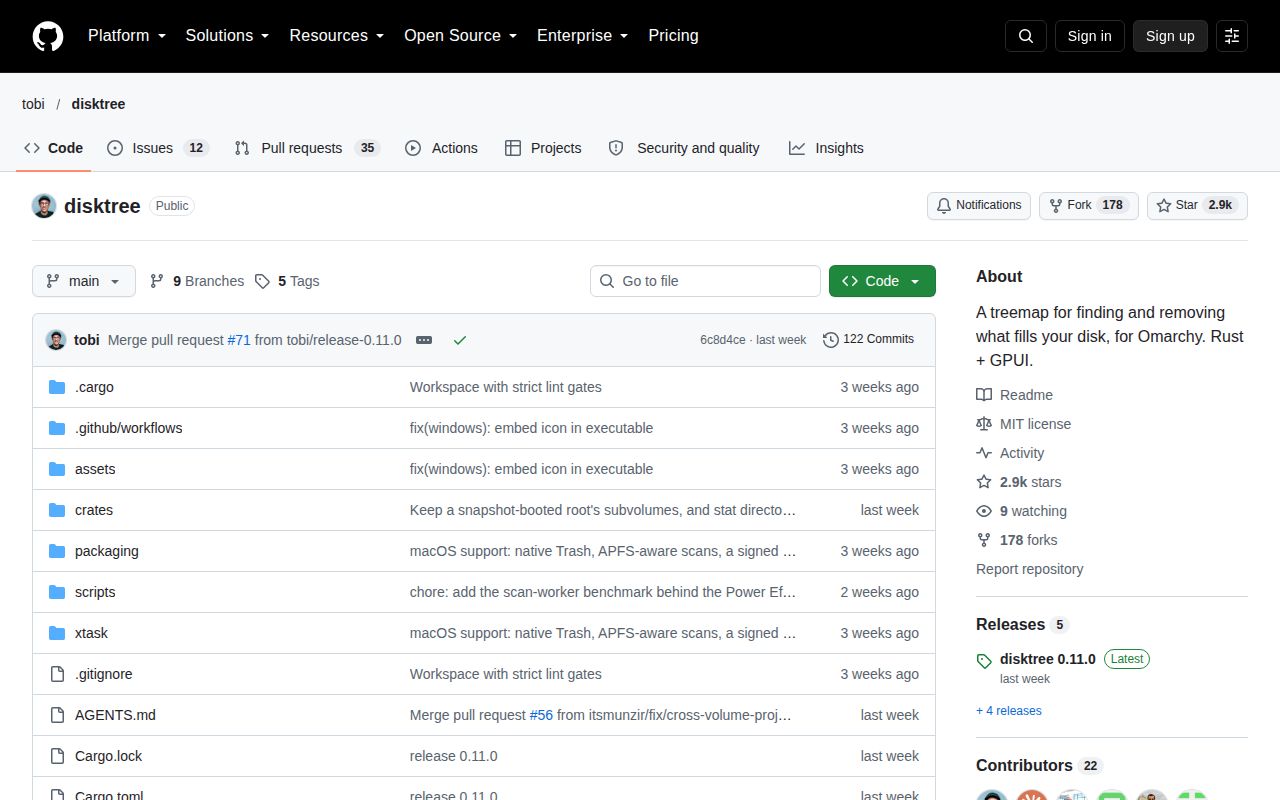The image size is (1280, 800).
Task: Click the folder icon for .github/workflows
Action: coord(57,428)
